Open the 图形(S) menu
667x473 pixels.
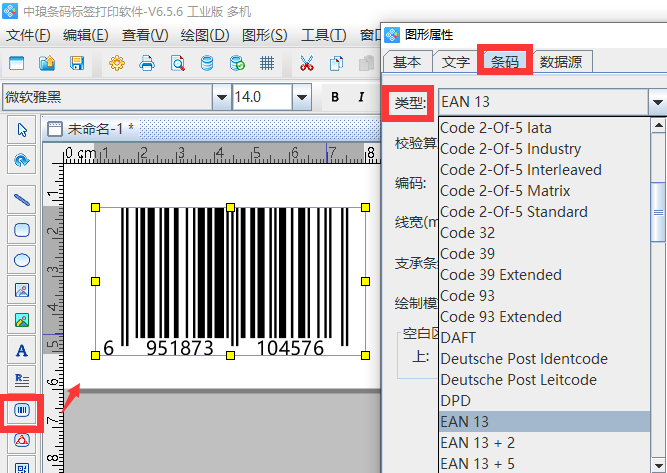[x=265, y=35]
